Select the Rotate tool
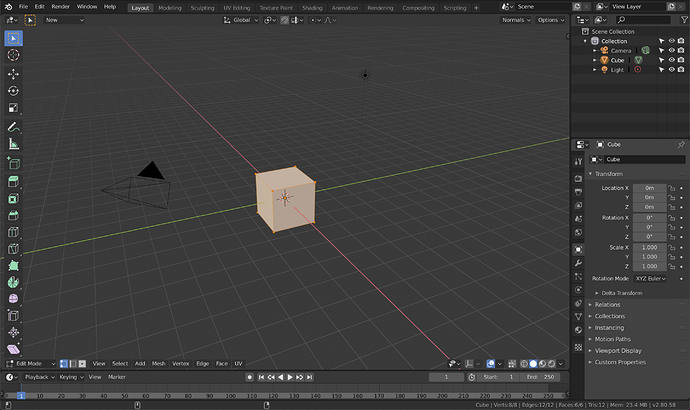The width and height of the screenshot is (690, 410). pos(14,91)
